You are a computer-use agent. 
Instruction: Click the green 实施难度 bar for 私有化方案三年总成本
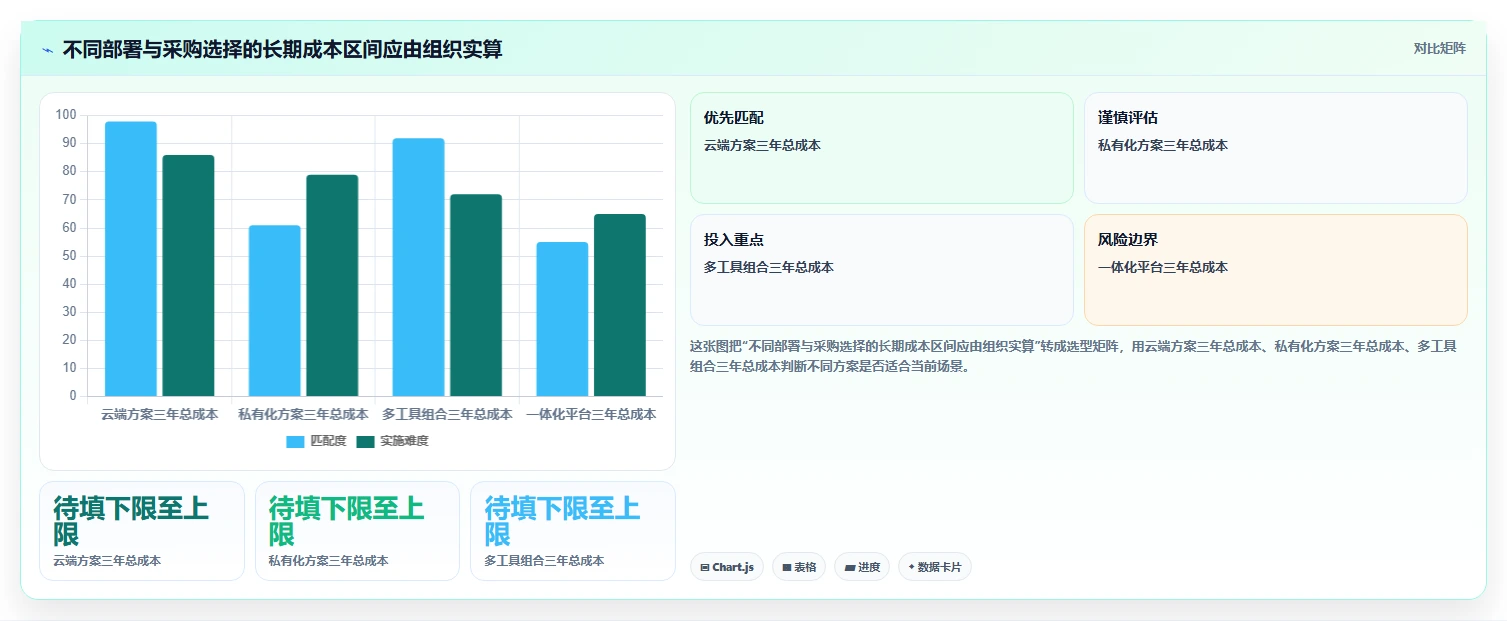[x=332, y=286]
